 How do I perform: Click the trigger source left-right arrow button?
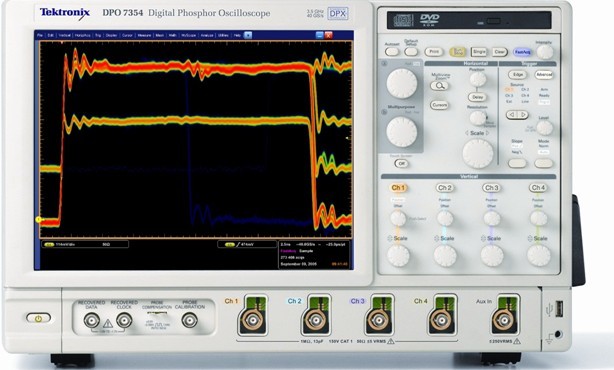point(517,115)
